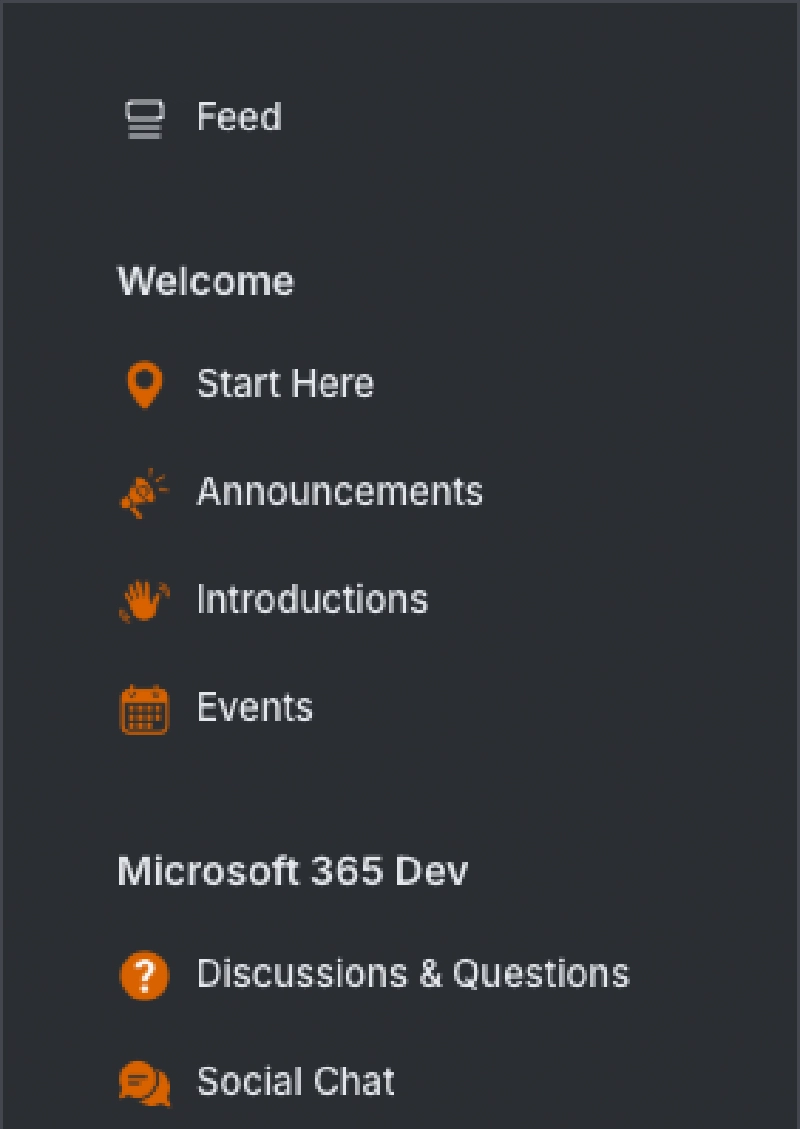Open the Announcements text label
The height and width of the screenshot is (1129, 800).
(x=339, y=492)
